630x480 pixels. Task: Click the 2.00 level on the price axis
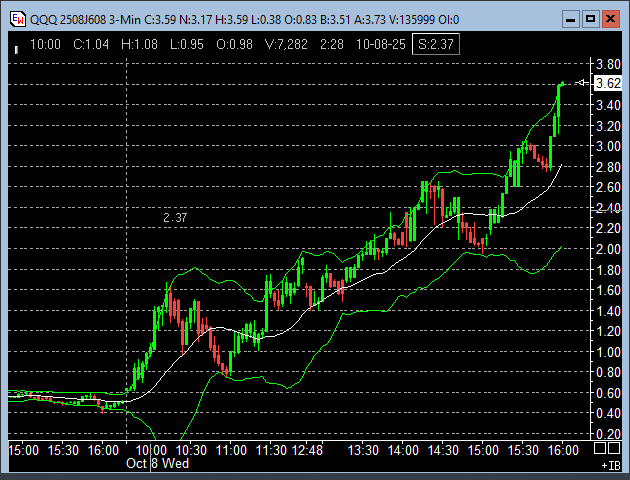pyautogui.click(x=607, y=249)
